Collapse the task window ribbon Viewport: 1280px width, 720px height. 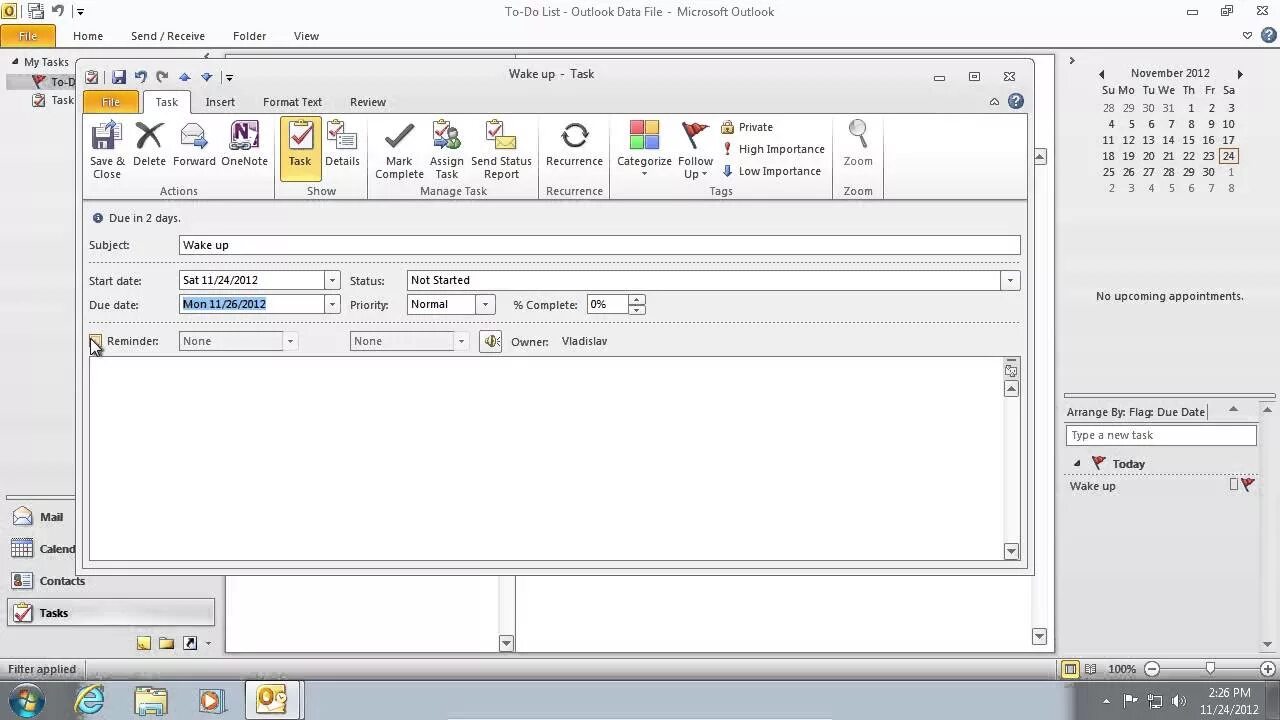(994, 102)
